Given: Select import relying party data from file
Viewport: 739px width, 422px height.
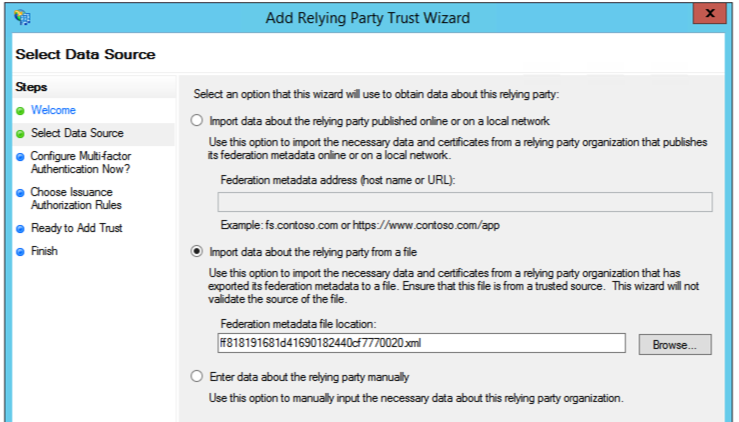Looking at the screenshot, I should tap(196, 252).
